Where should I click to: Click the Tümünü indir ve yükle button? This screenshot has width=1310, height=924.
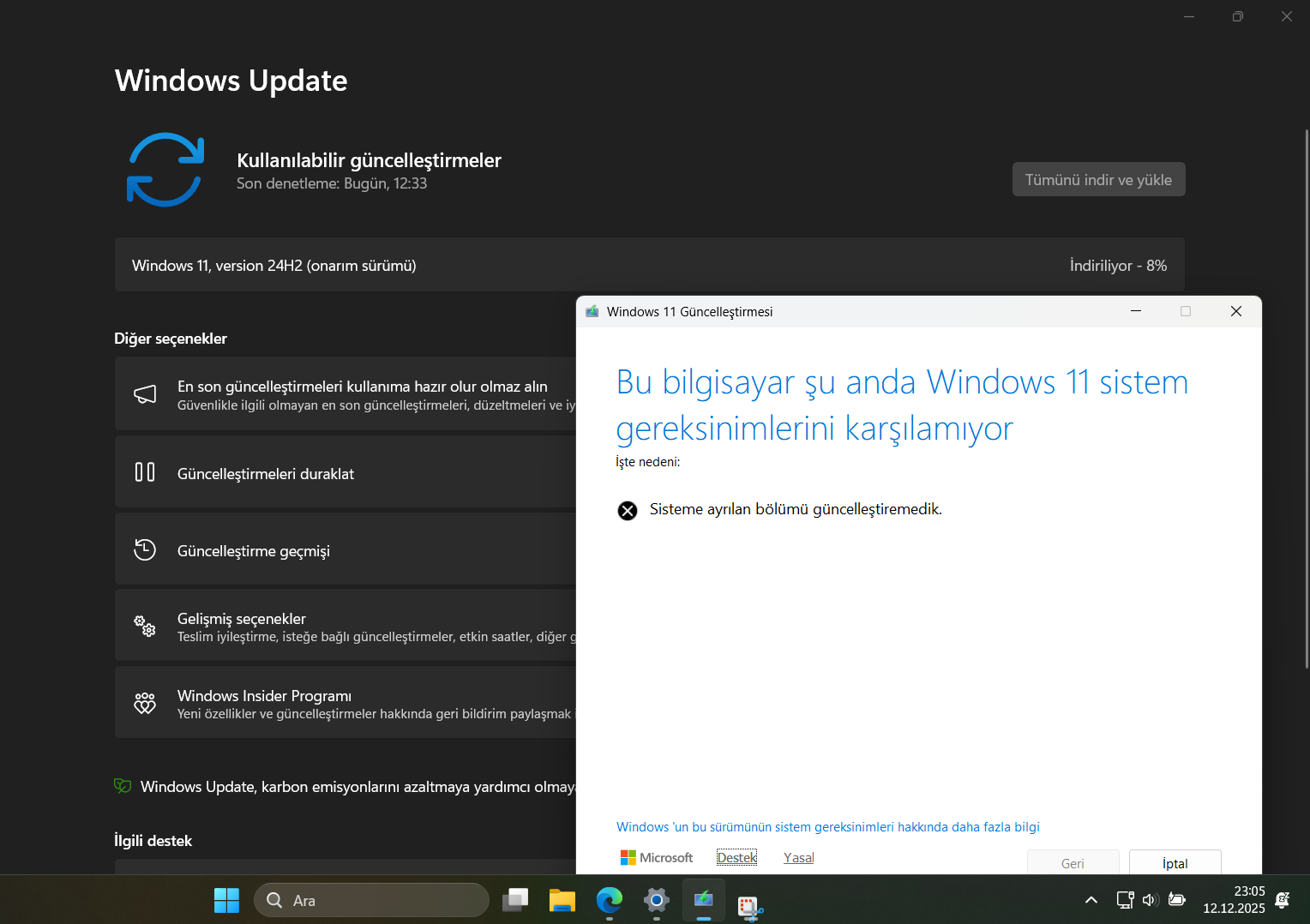(x=1099, y=179)
